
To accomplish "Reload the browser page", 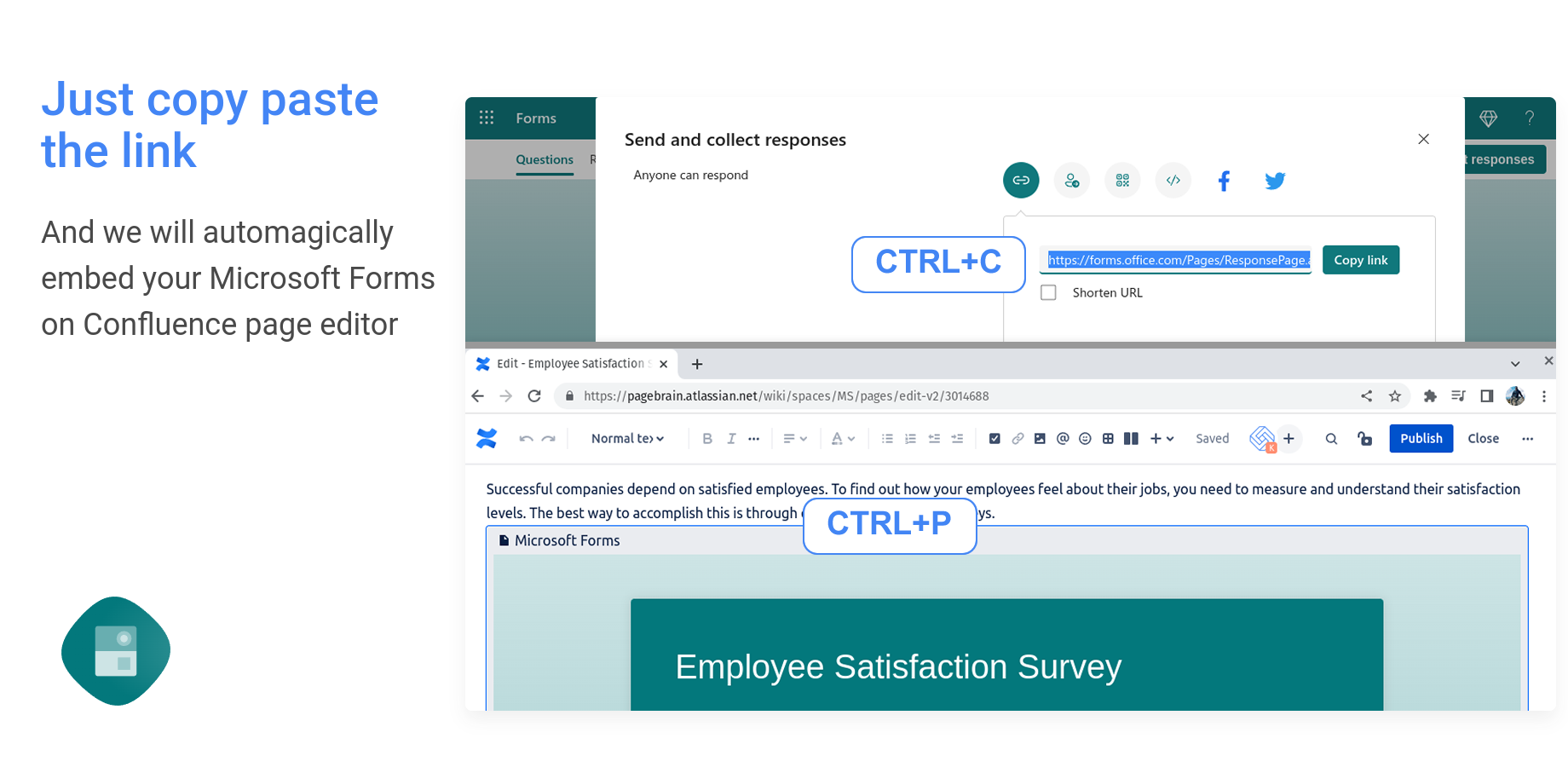I will (534, 396).
